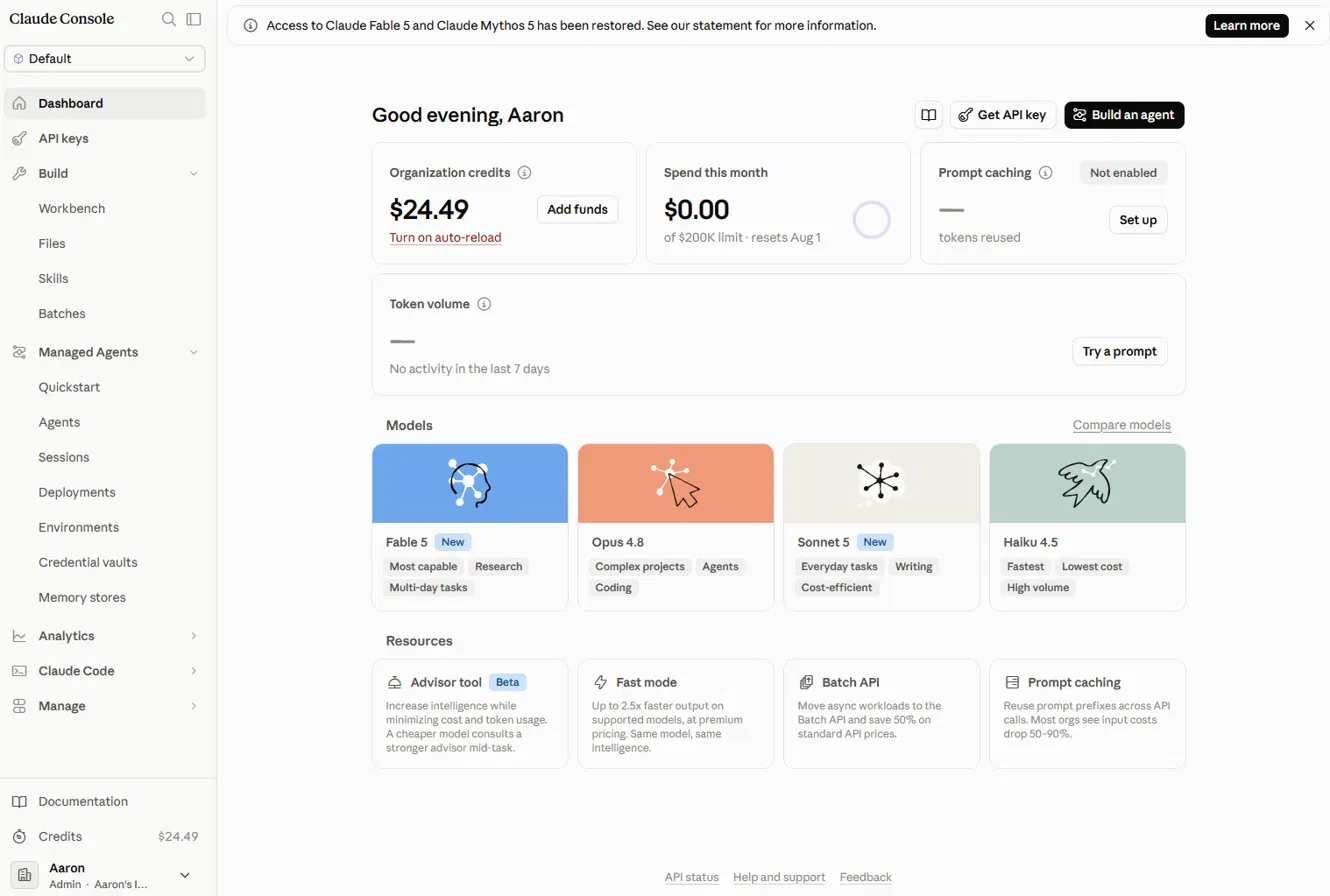Click the Credits coin icon at bottom
Screen dimensions: 1330x896
click(19, 836)
